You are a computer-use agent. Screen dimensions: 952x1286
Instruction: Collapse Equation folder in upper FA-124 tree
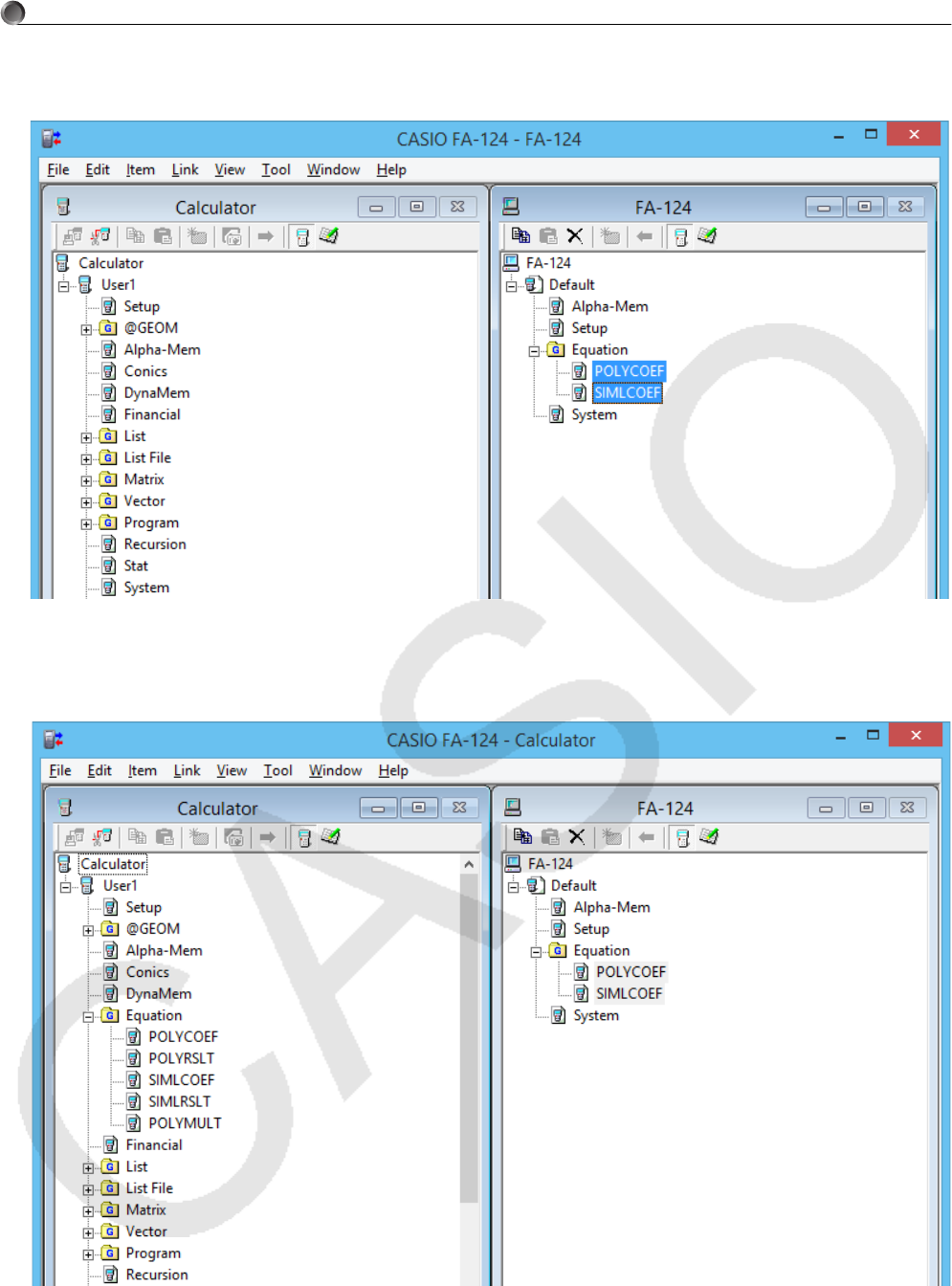534,351
